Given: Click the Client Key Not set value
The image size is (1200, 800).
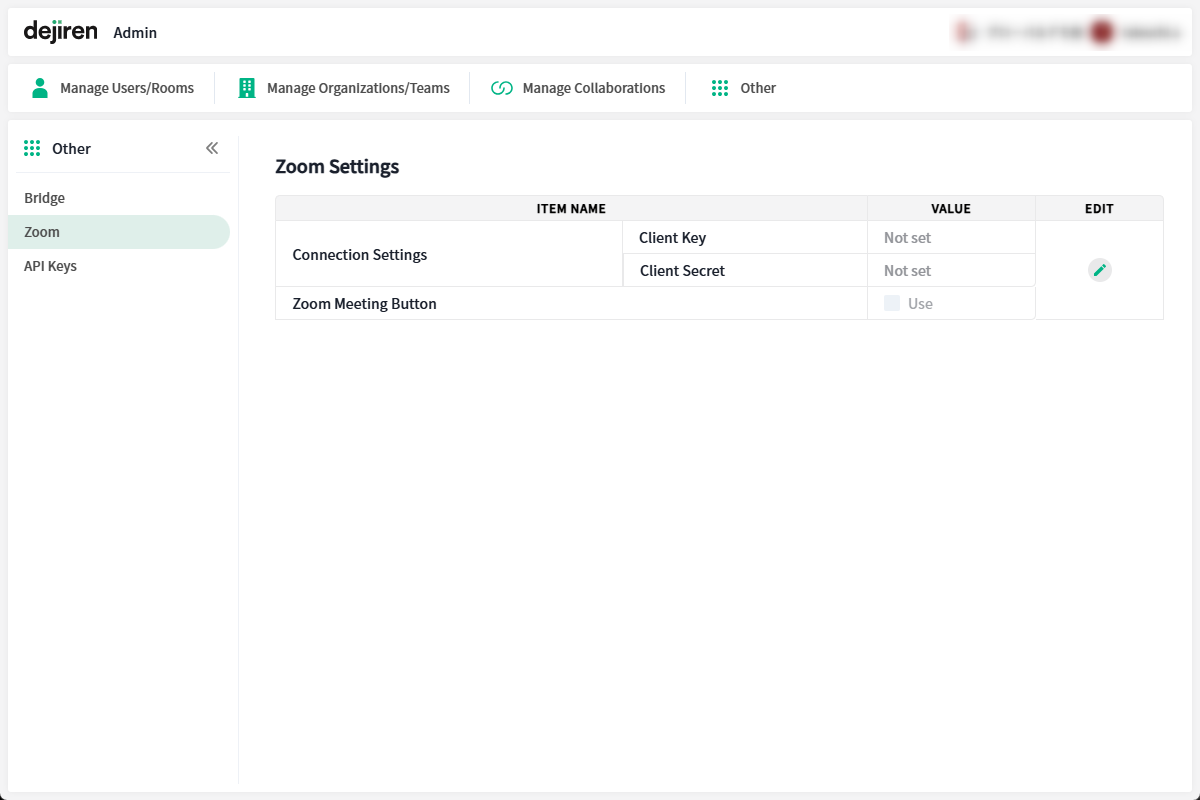Looking at the screenshot, I should click(x=907, y=238).
